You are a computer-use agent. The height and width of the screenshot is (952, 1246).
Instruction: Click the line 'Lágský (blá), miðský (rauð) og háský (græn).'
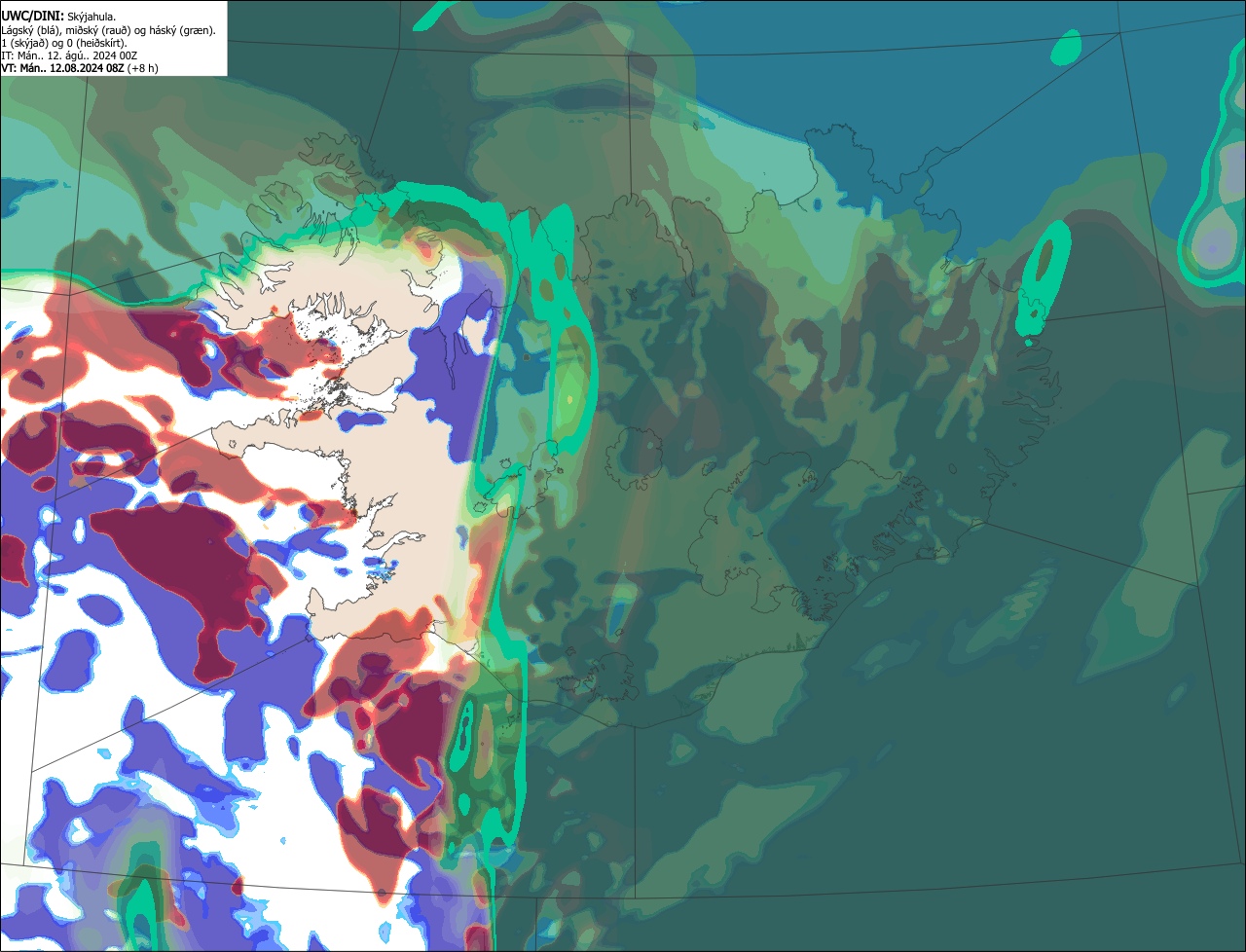[109, 30]
